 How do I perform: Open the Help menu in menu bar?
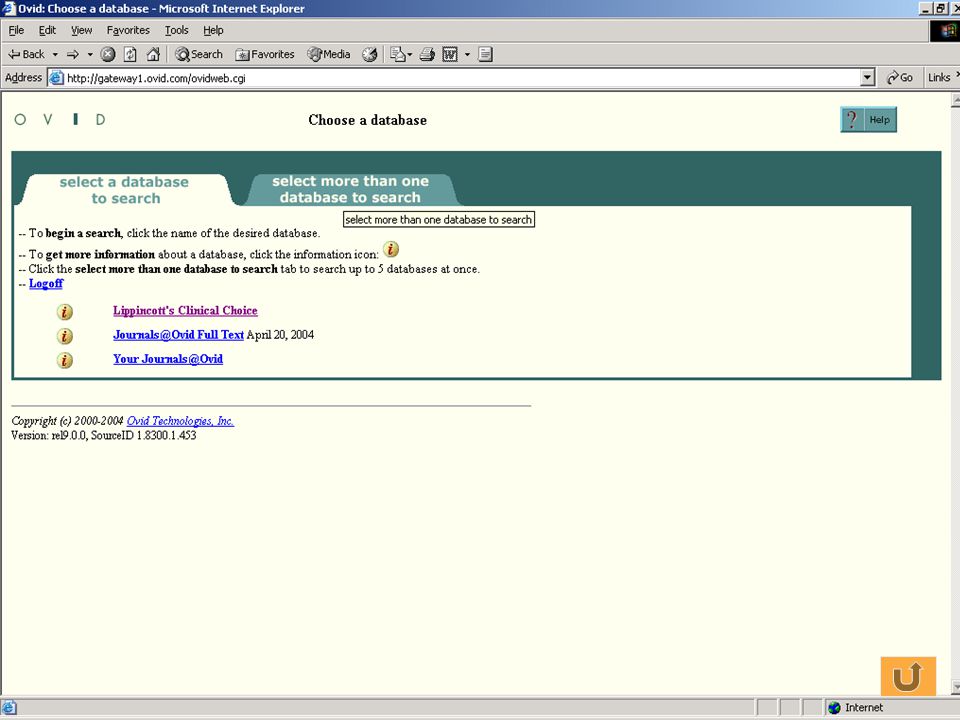tap(213, 30)
